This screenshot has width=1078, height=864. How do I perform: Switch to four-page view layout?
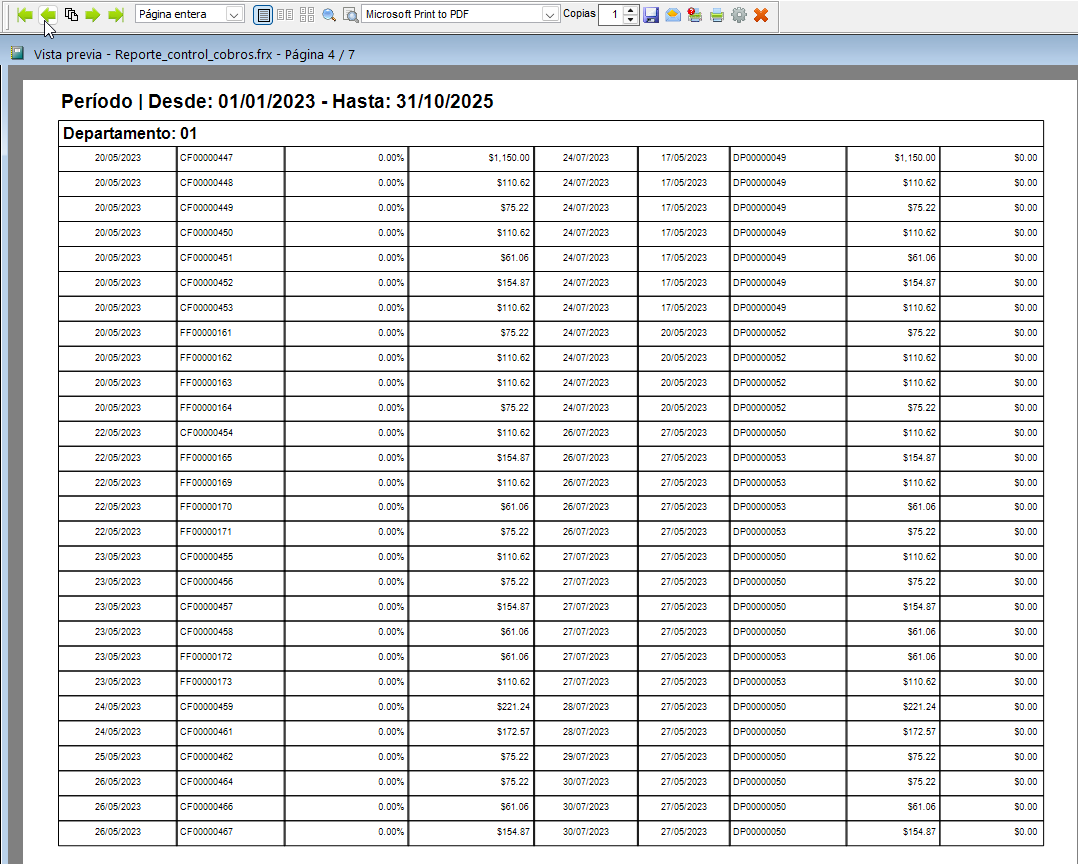coord(307,14)
